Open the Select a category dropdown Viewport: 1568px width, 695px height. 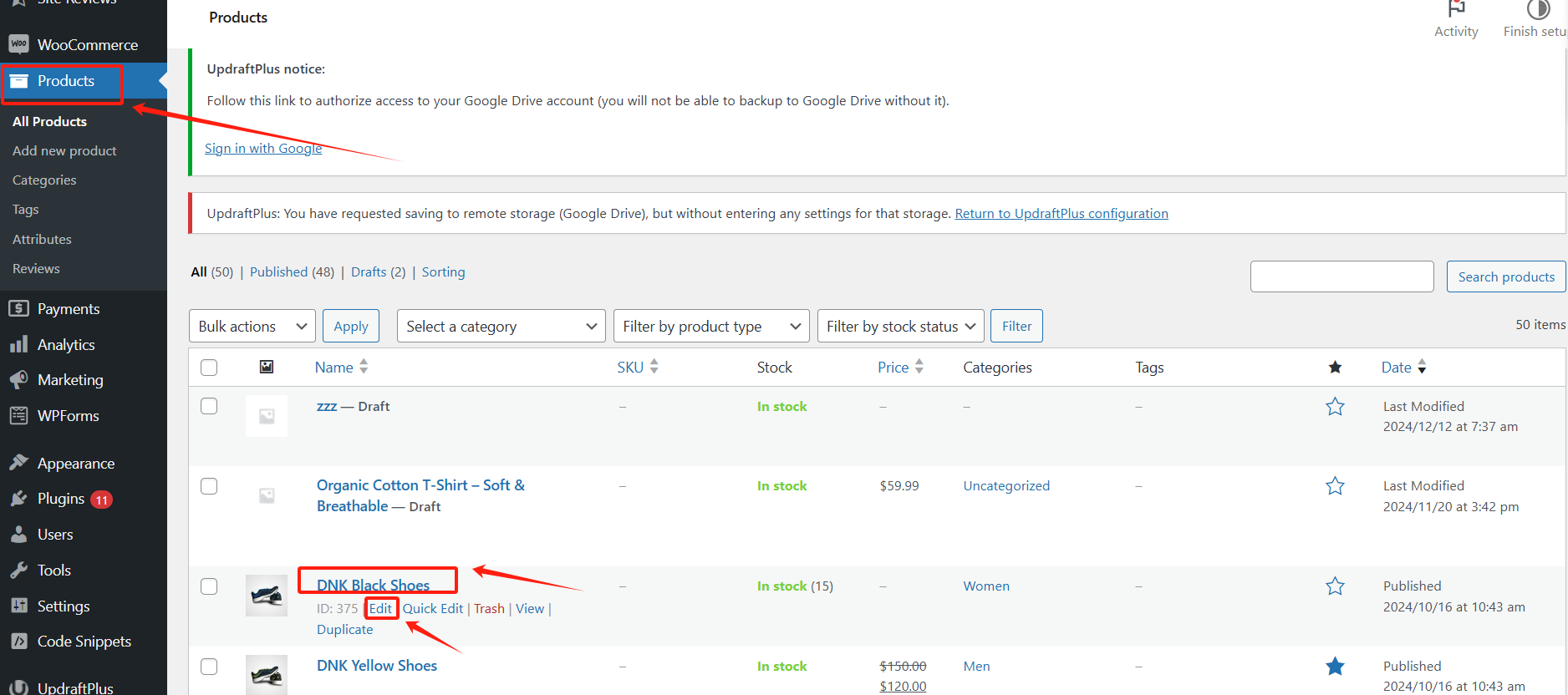[x=501, y=326]
